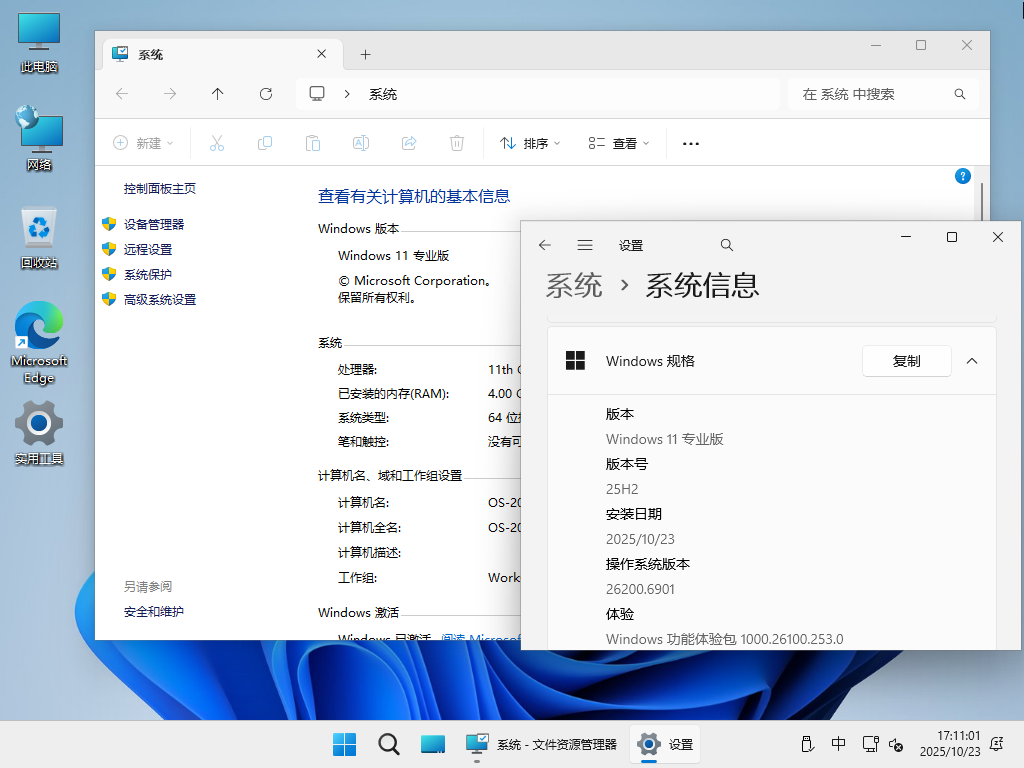Open the 查看 view dropdown

point(619,143)
